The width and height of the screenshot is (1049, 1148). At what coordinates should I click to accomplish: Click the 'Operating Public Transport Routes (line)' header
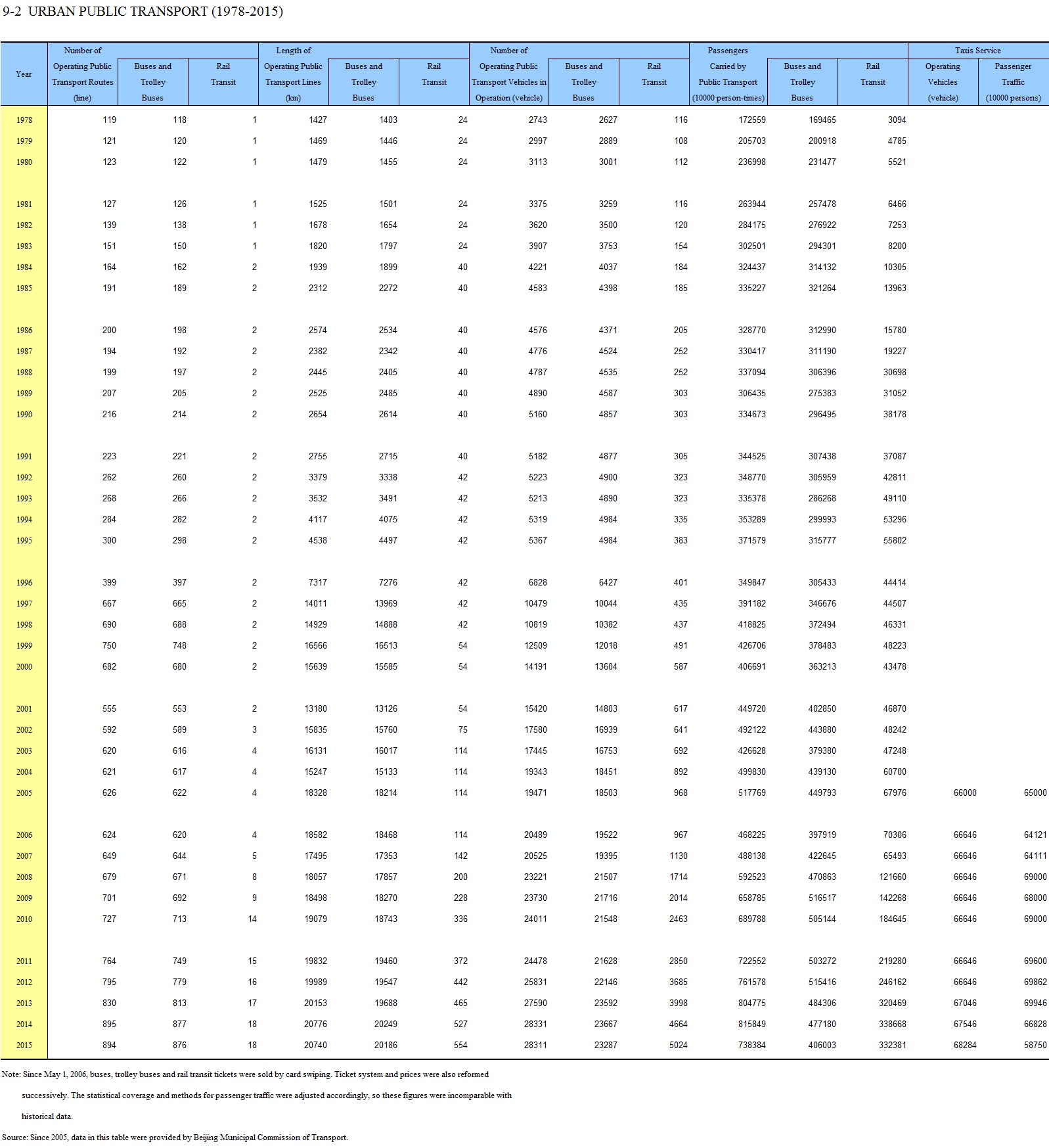pyautogui.click(x=83, y=82)
